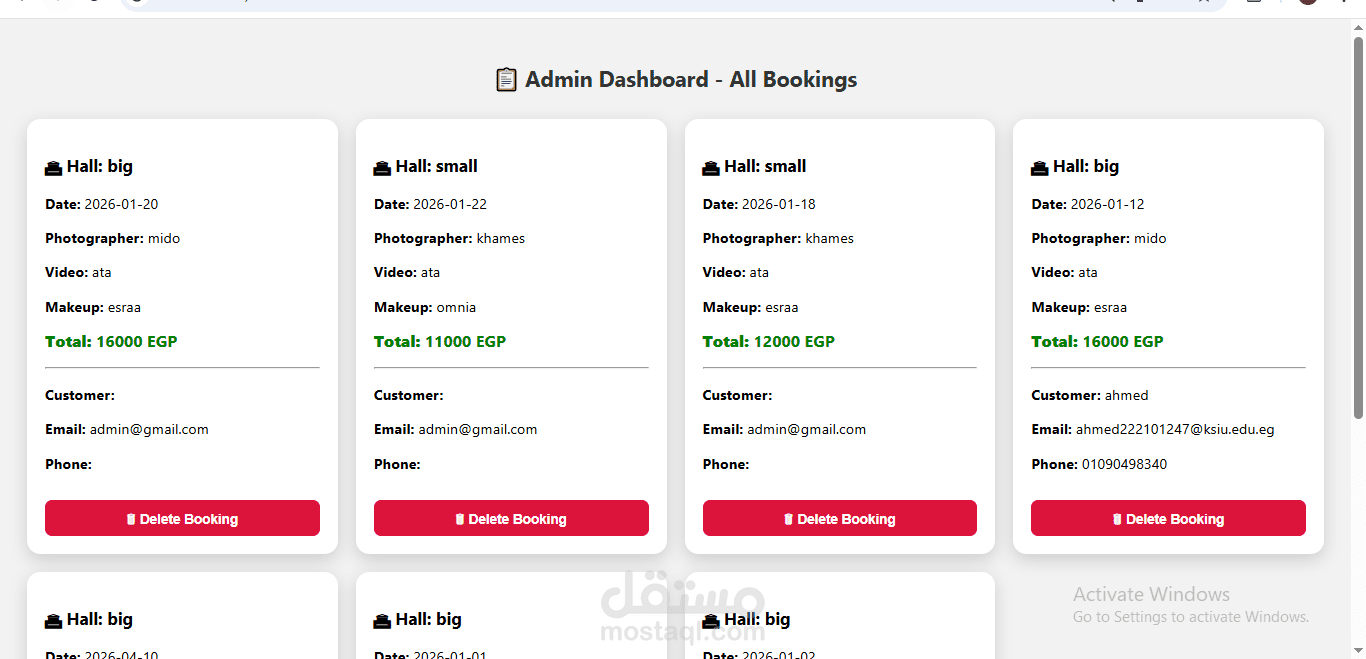The height and width of the screenshot is (659, 1366).
Task: Click the Admin Dashboard - All Bookings heading
Action: (x=691, y=80)
